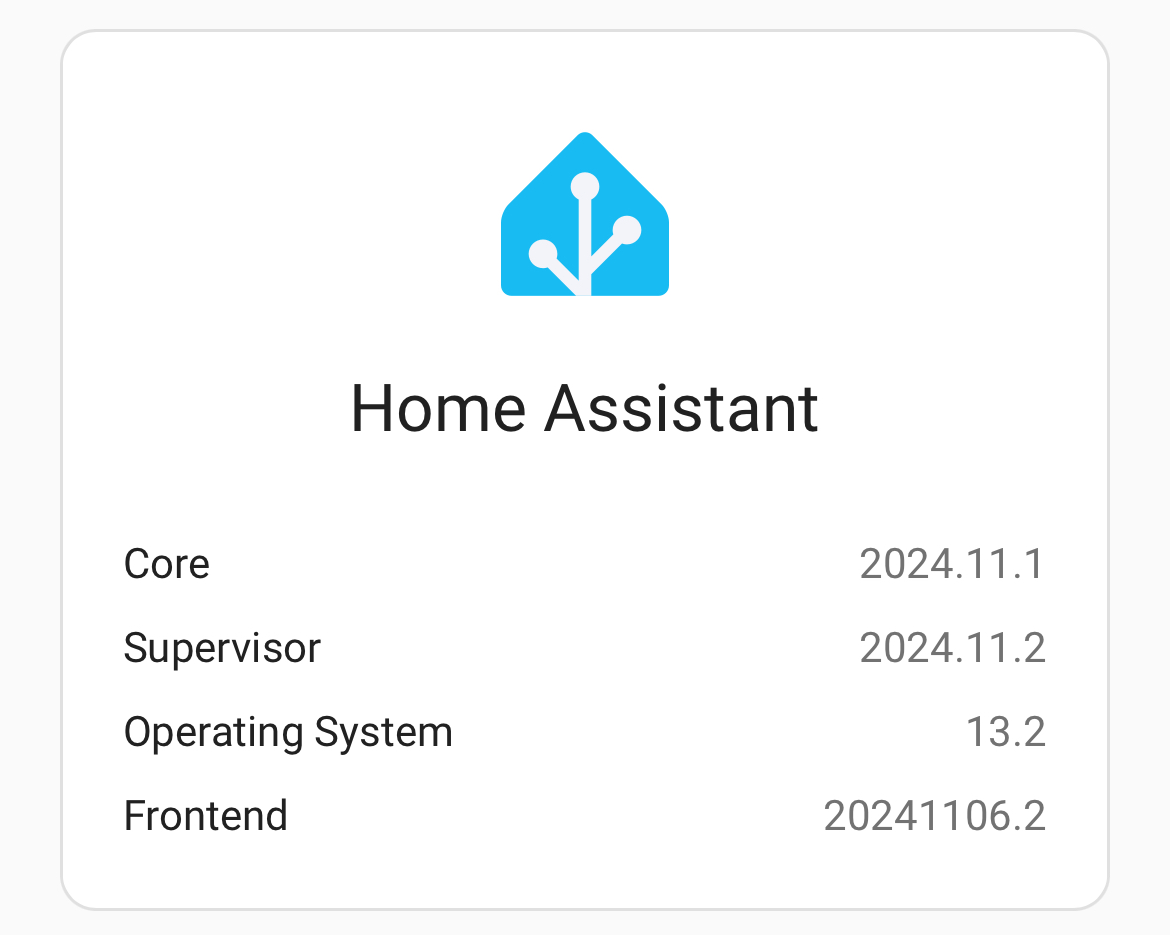This screenshot has height=935, width=1170.
Task: Click the top circle node in logo
Action: tap(585, 187)
